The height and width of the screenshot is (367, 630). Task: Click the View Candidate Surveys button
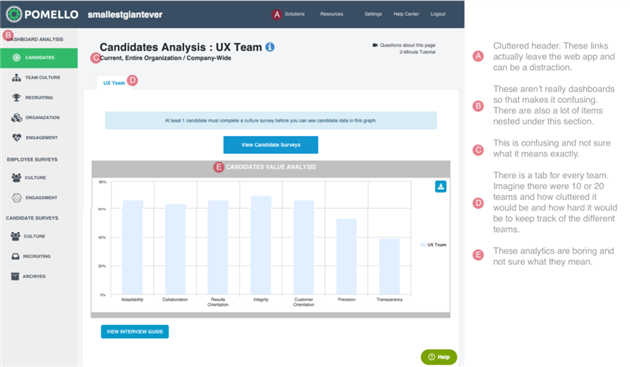[271, 145]
